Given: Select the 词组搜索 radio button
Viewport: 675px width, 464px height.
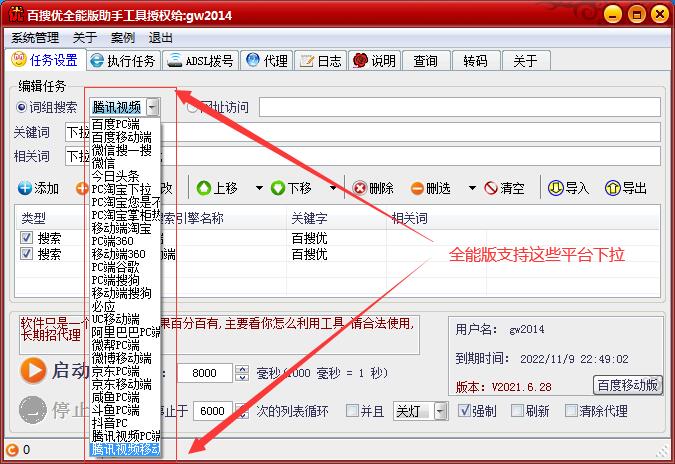Looking at the screenshot, I should click(x=21, y=107).
